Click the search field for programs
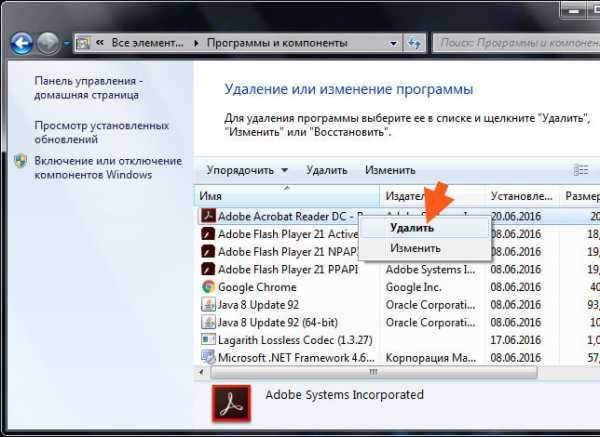 (516, 43)
